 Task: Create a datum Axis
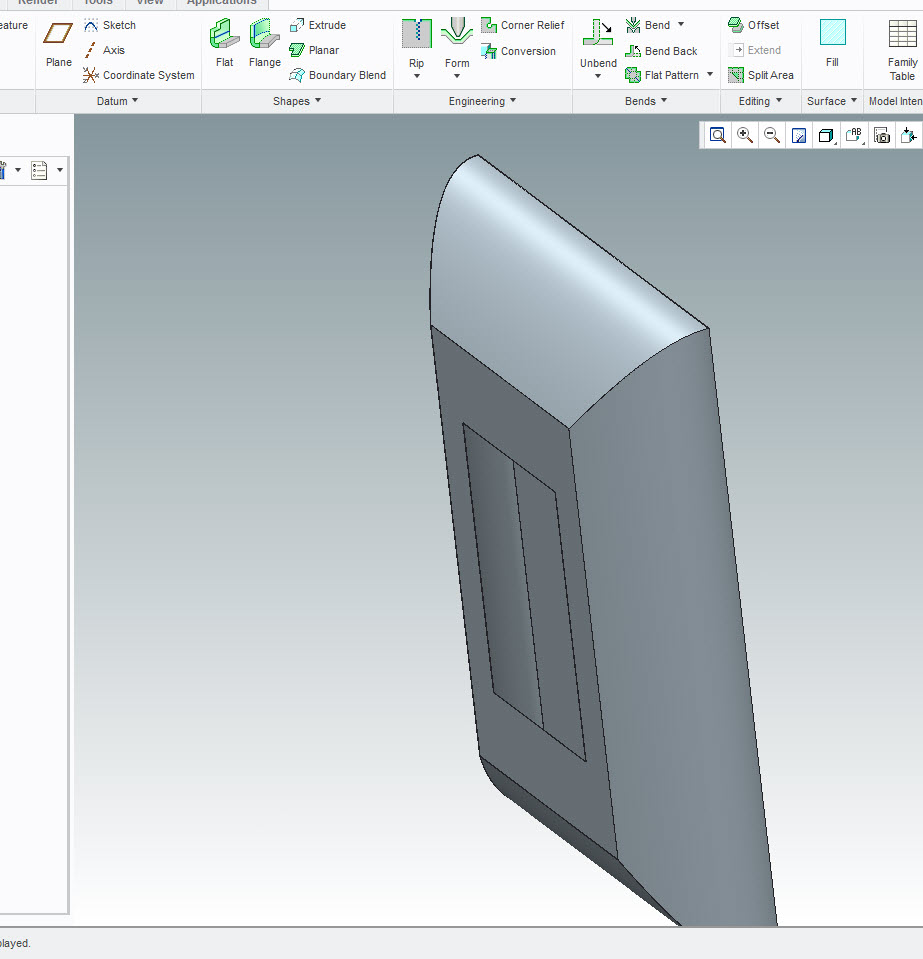pyautogui.click(x=104, y=50)
